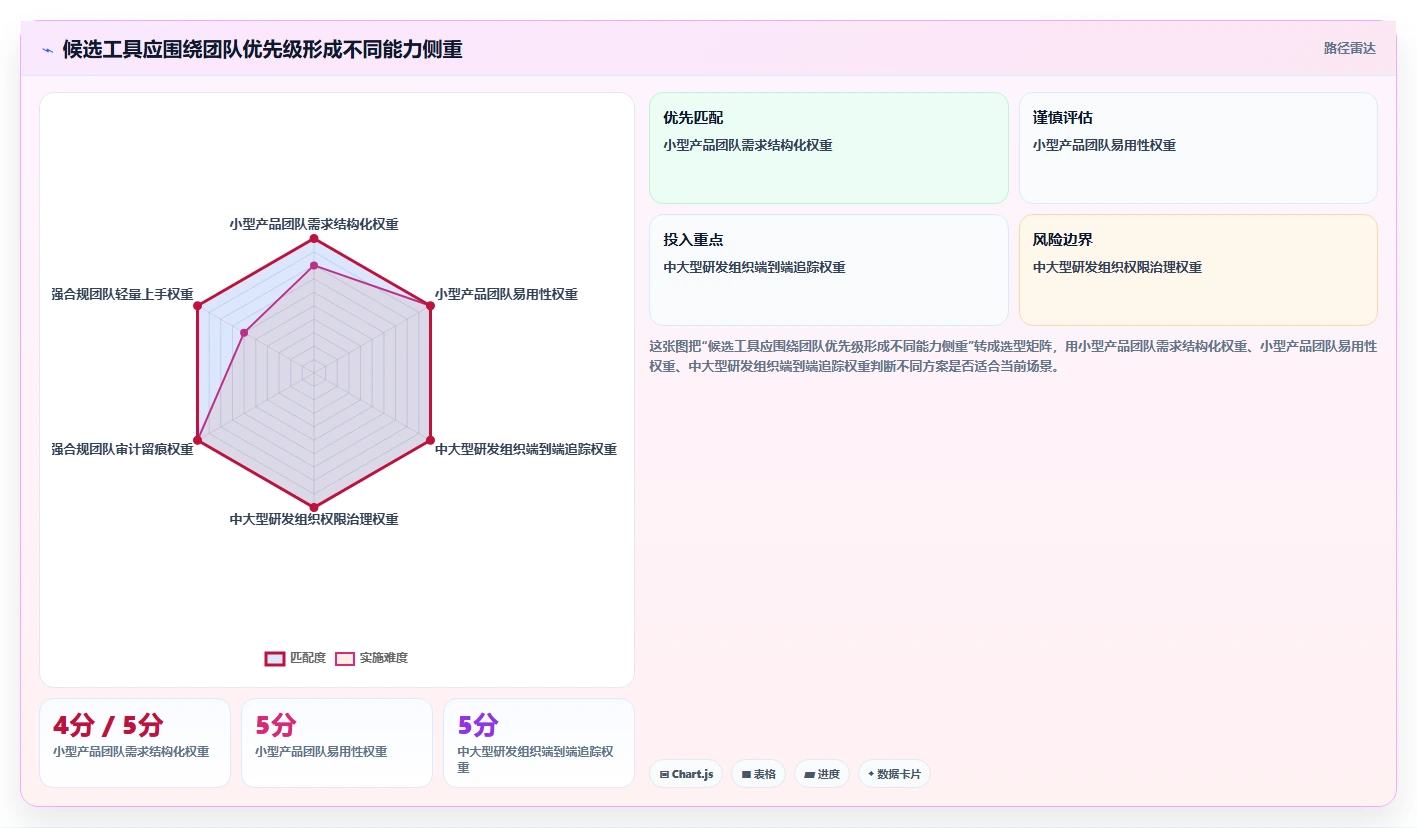Click radar axis label 小型产品团队易用性权重

(506, 294)
